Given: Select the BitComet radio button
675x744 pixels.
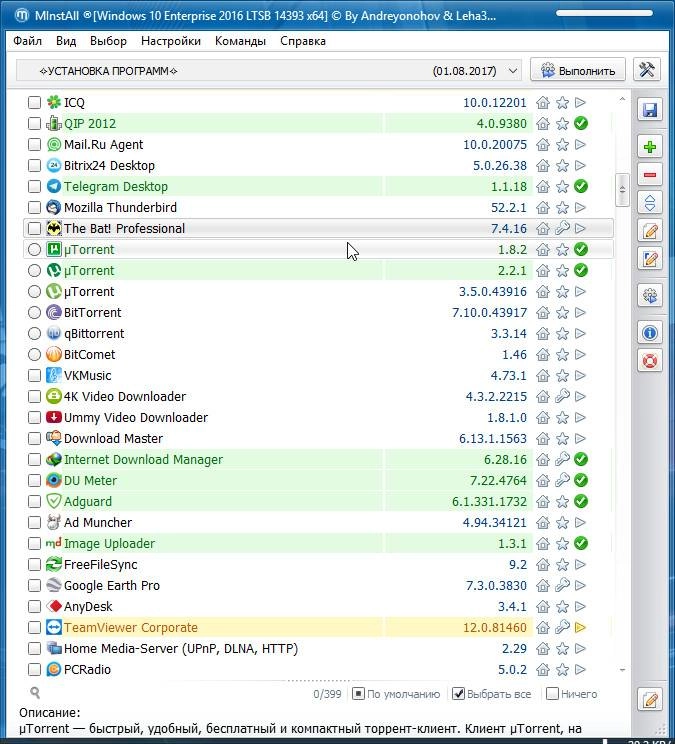Looking at the screenshot, I should (x=34, y=354).
